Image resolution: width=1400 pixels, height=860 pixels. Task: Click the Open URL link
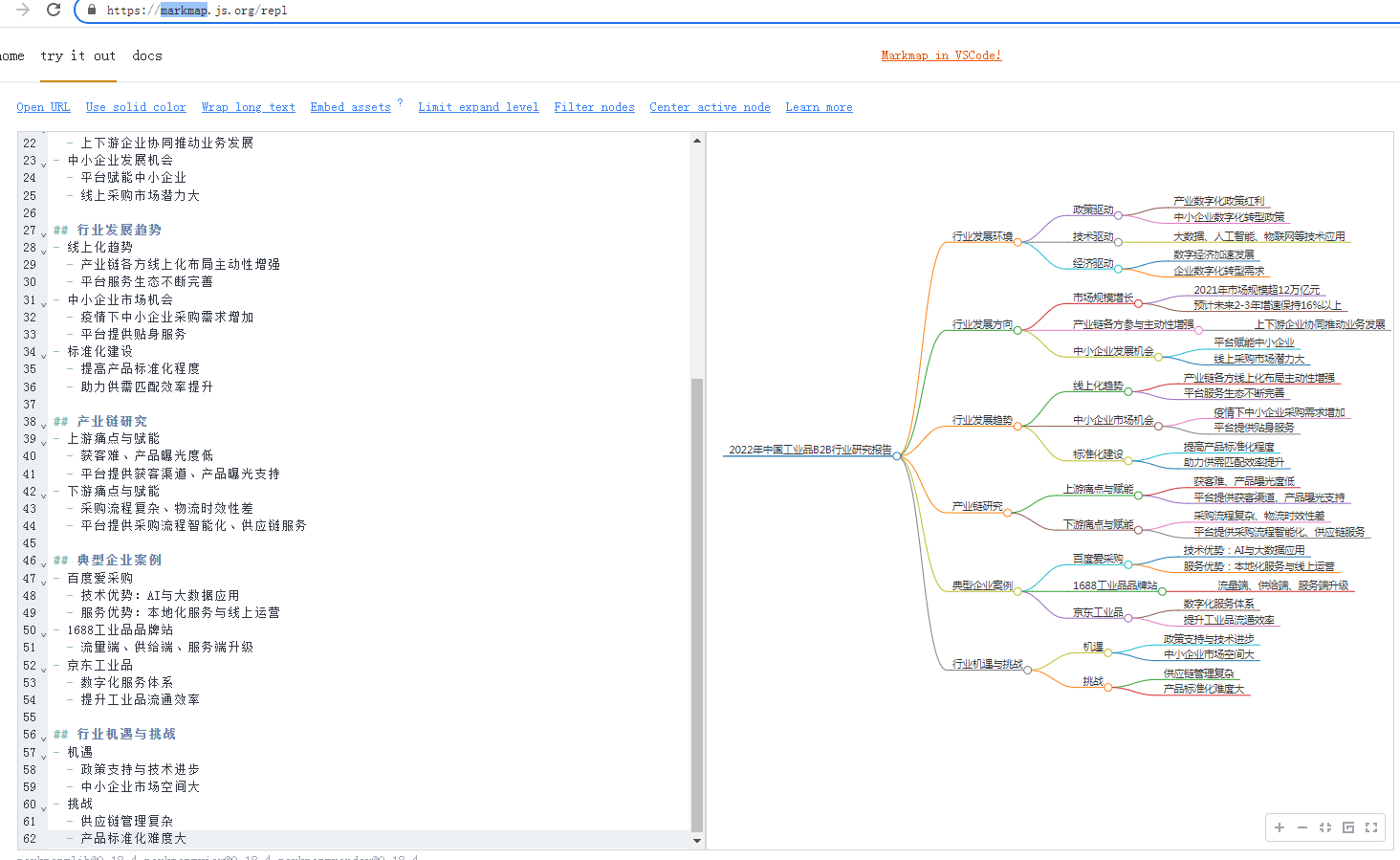pyautogui.click(x=43, y=107)
